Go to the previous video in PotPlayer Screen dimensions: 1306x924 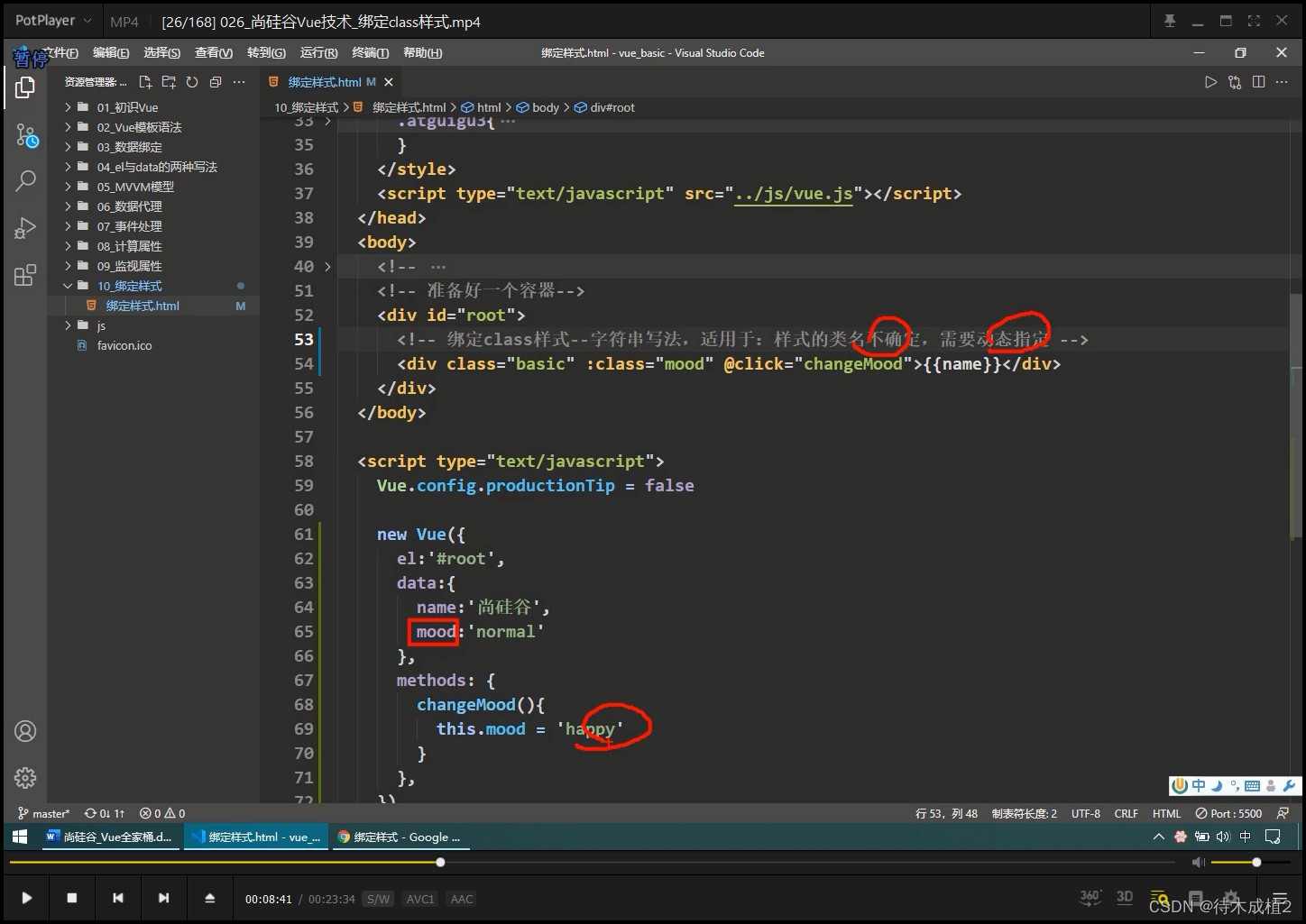pyautogui.click(x=118, y=898)
